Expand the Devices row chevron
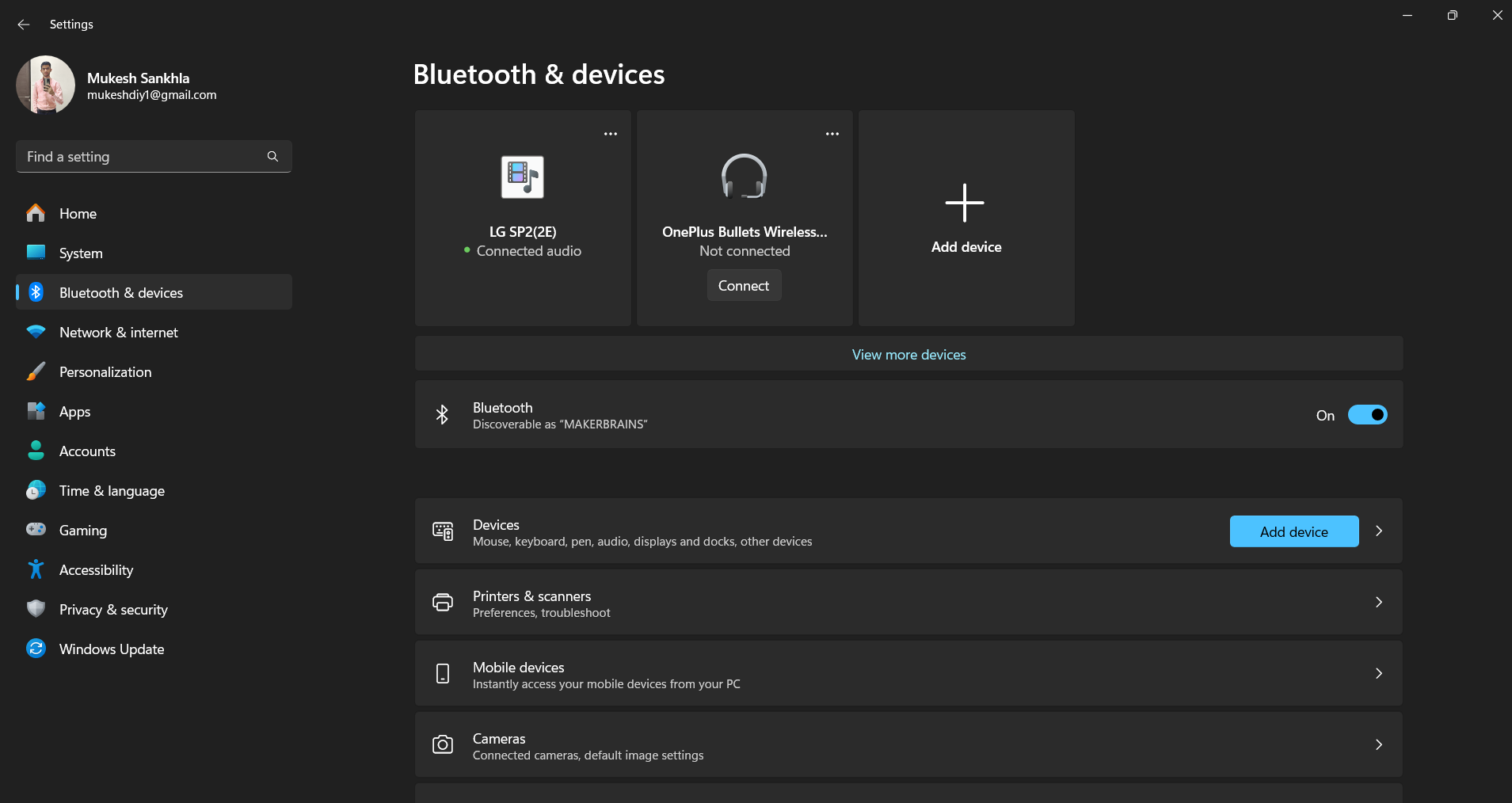The height and width of the screenshot is (803, 1512). (1379, 531)
